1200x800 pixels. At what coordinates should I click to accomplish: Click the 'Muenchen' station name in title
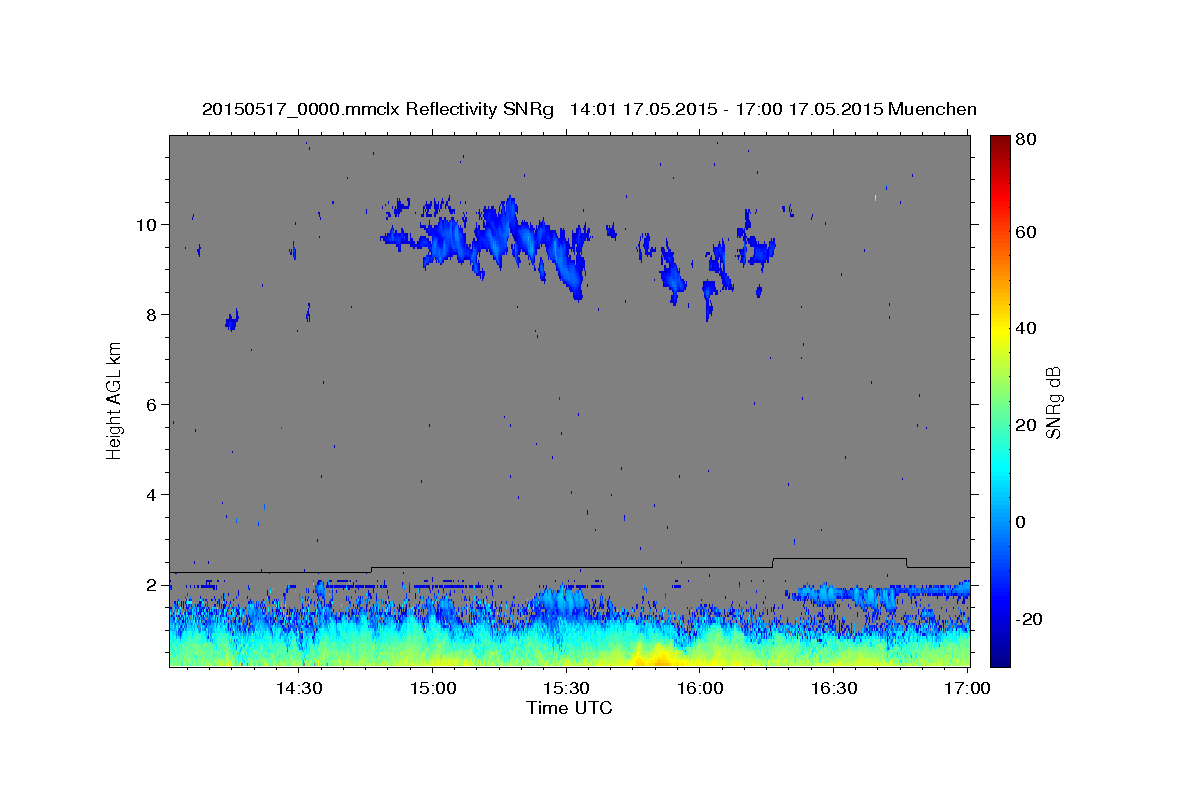tap(932, 110)
